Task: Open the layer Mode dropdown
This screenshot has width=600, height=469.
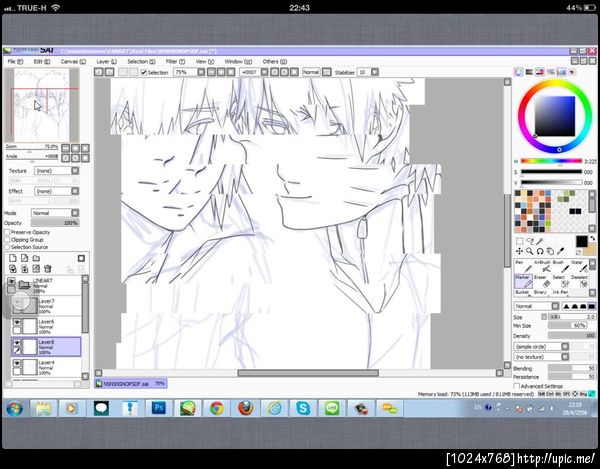Action: pos(55,213)
